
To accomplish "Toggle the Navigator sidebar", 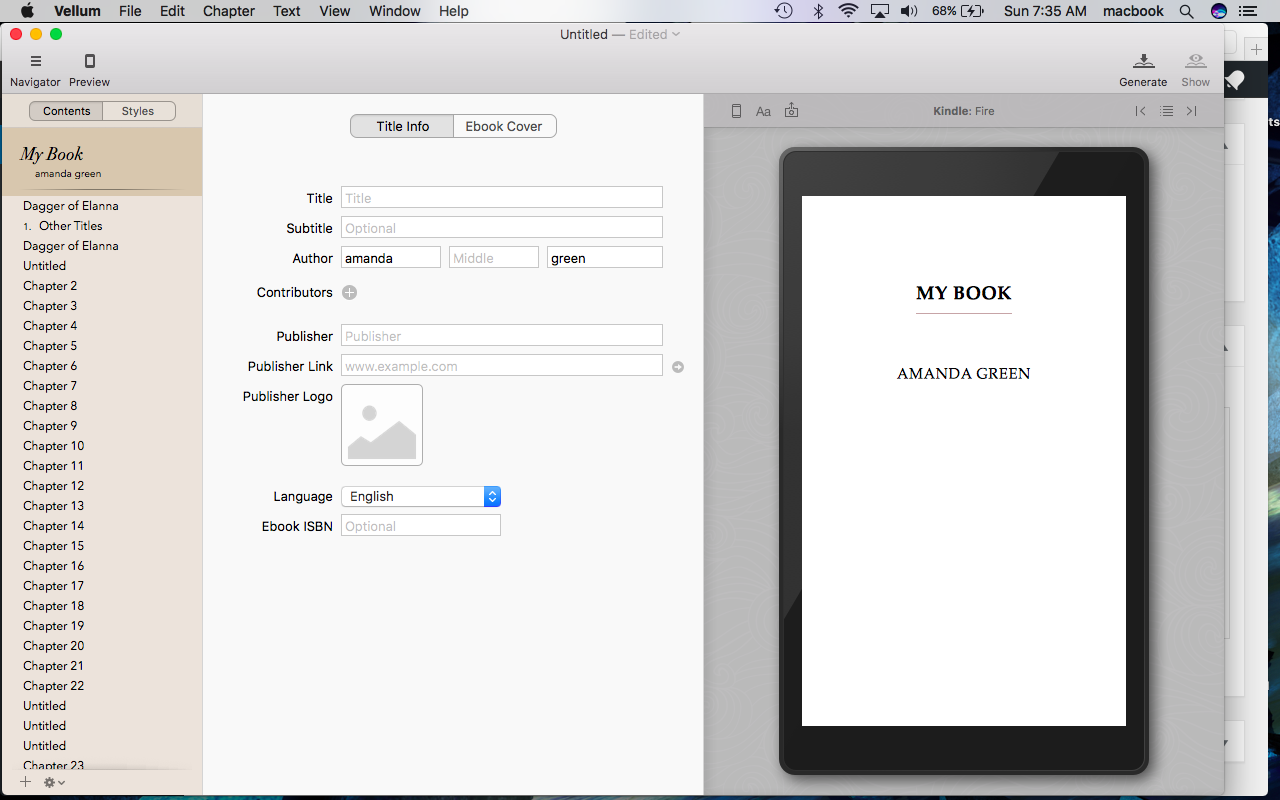I will point(35,62).
